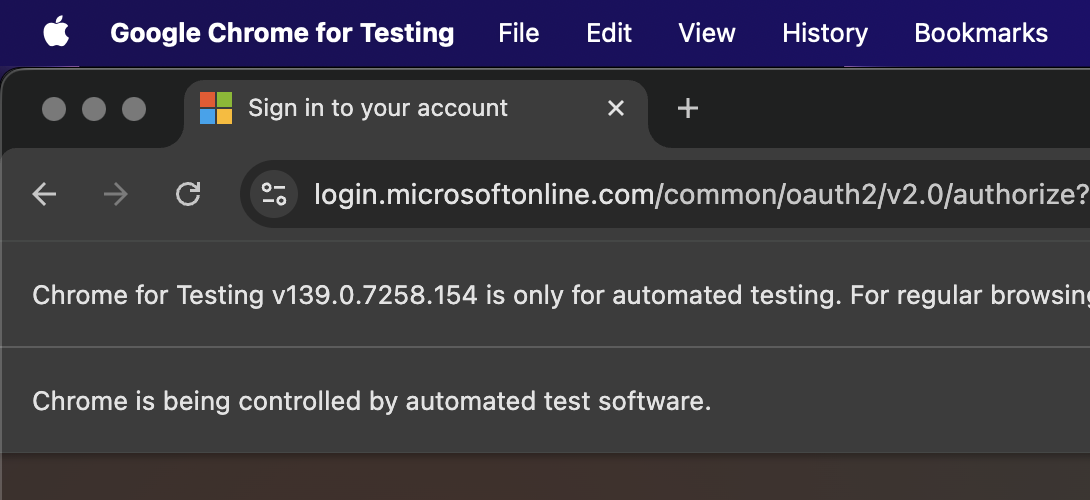Image resolution: width=1090 pixels, height=500 pixels.
Task: Open the Edit menu
Action: tap(609, 33)
